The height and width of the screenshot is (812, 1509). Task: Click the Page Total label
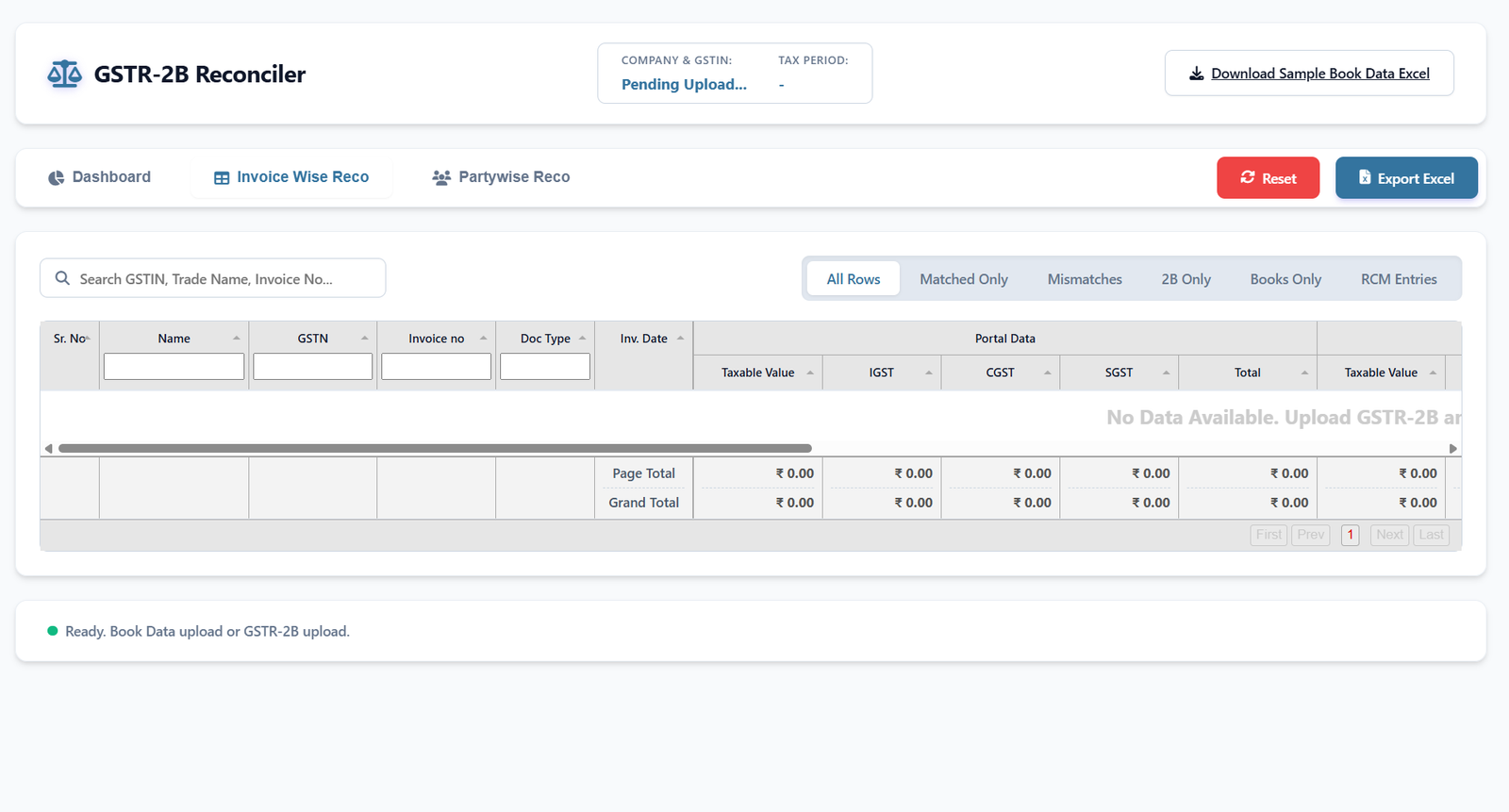pos(643,473)
